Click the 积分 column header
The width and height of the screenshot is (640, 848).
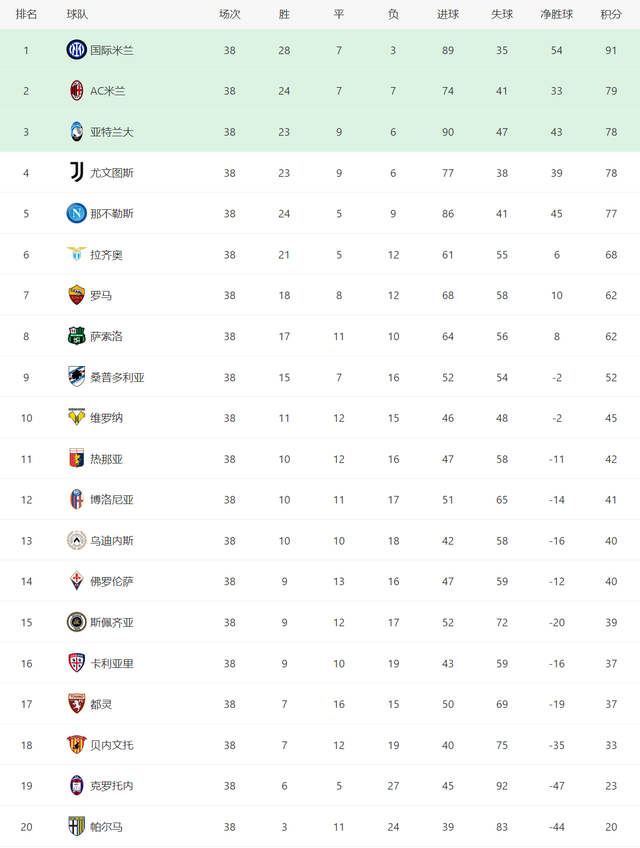611,15
